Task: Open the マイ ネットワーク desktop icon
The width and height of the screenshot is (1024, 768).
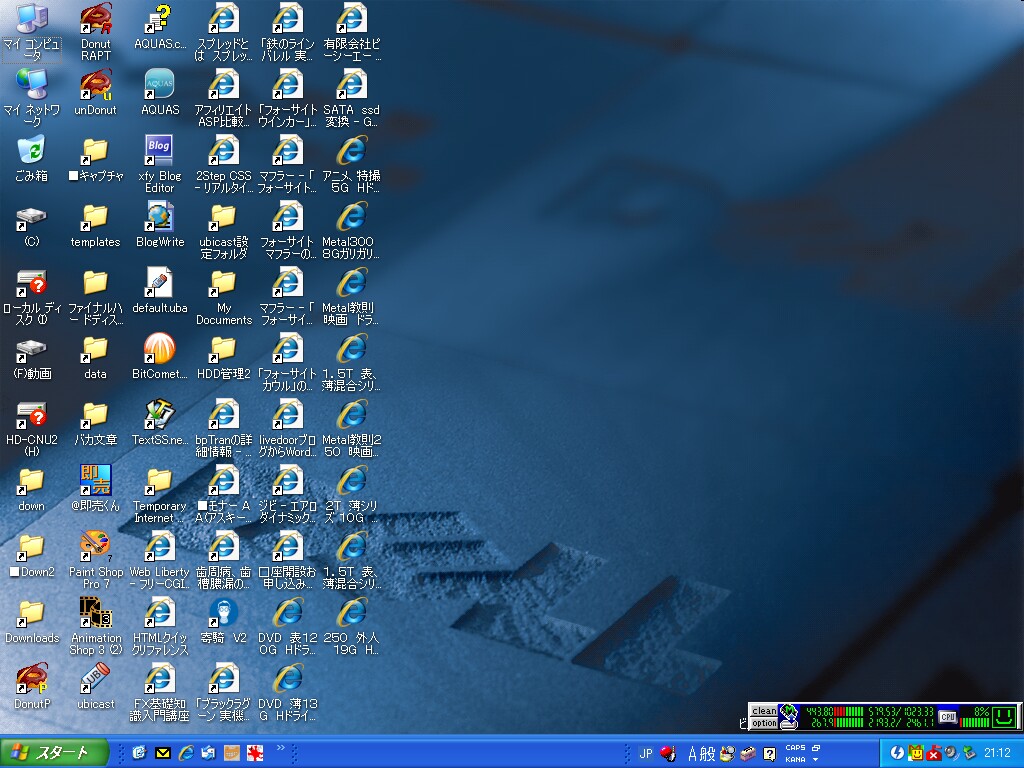Action: click(x=31, y=98)
